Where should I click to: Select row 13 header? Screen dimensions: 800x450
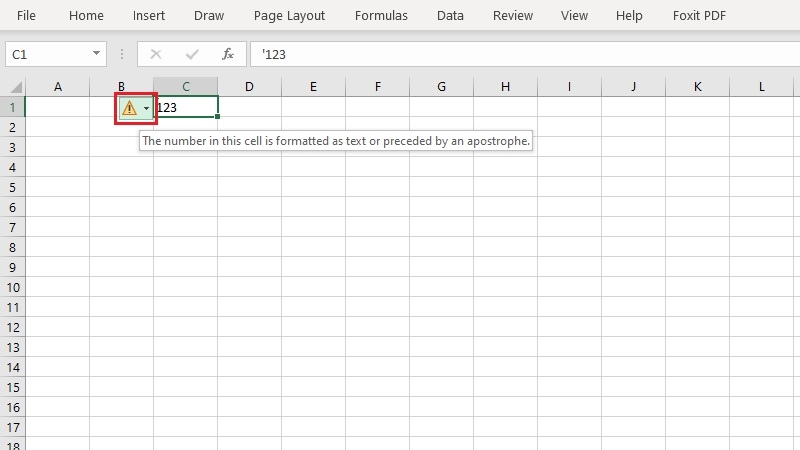pyautogui.click(x=12, y=347)
